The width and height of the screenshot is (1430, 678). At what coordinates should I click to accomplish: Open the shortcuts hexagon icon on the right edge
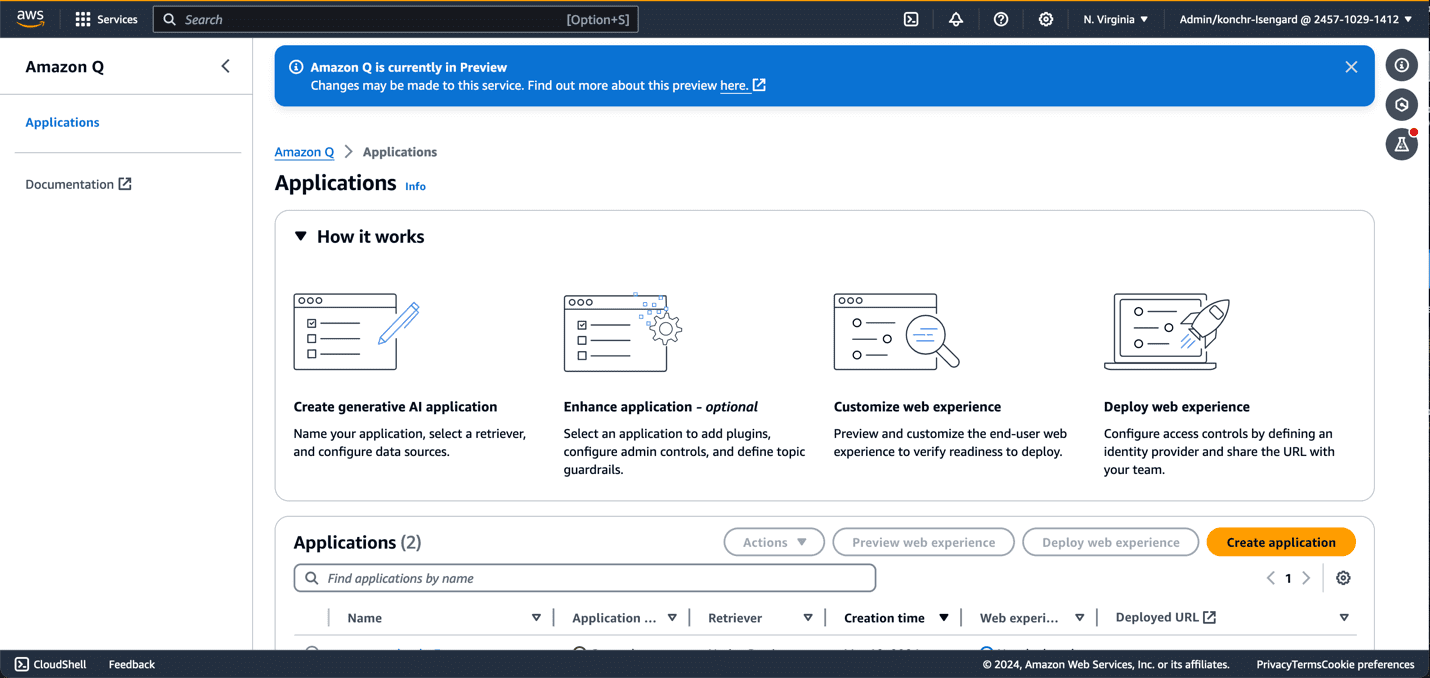[1401, 104]
